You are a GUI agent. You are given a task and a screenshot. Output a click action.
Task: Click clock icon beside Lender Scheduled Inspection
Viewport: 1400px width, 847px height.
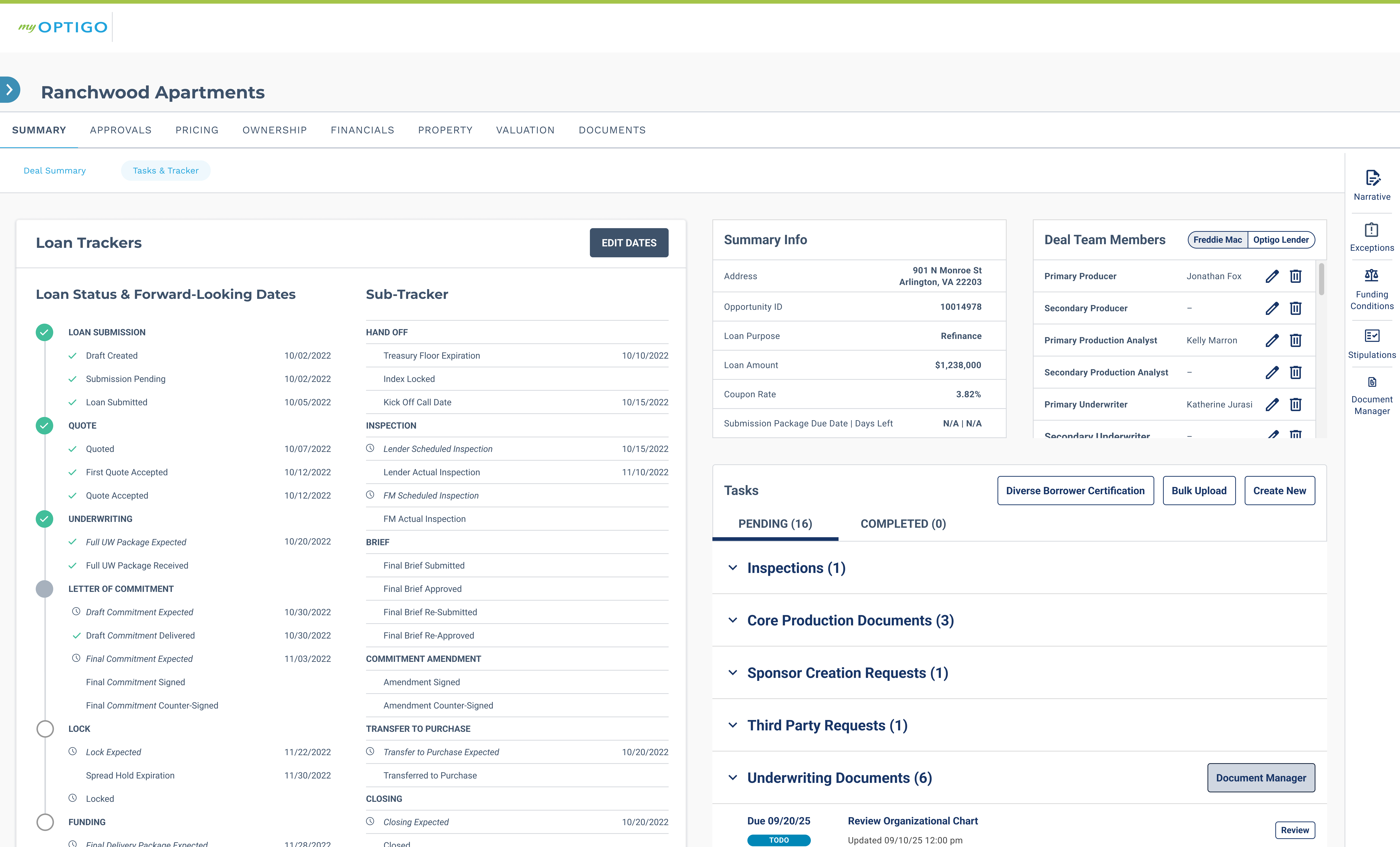click(370, 448)
